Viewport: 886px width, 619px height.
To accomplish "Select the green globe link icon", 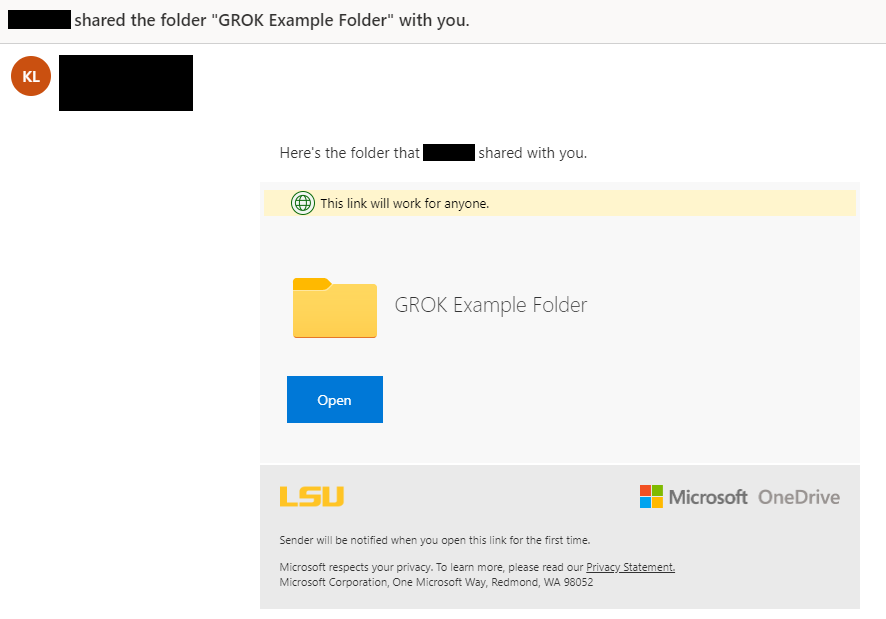I will [x=303, y=203].
